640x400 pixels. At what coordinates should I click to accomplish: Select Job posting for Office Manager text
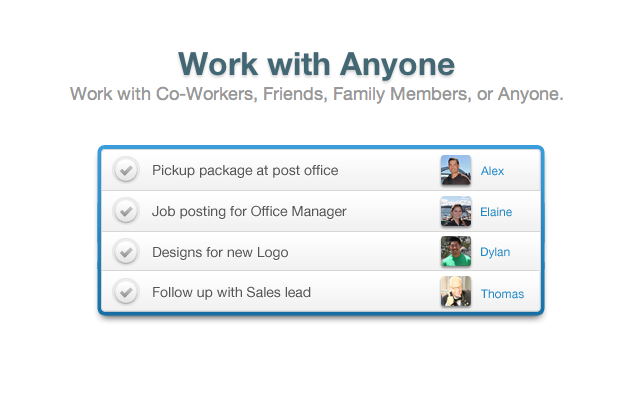click(x=249, y=211)
